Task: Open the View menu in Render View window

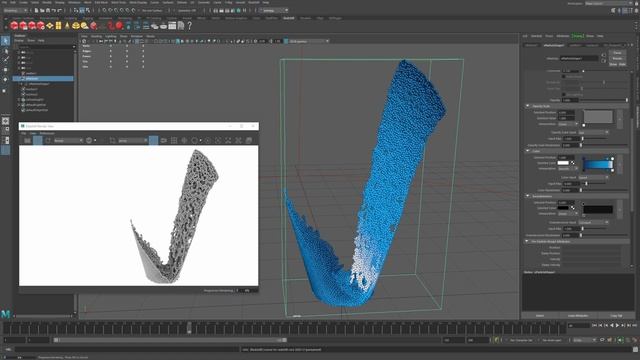Action: (33, 133)
